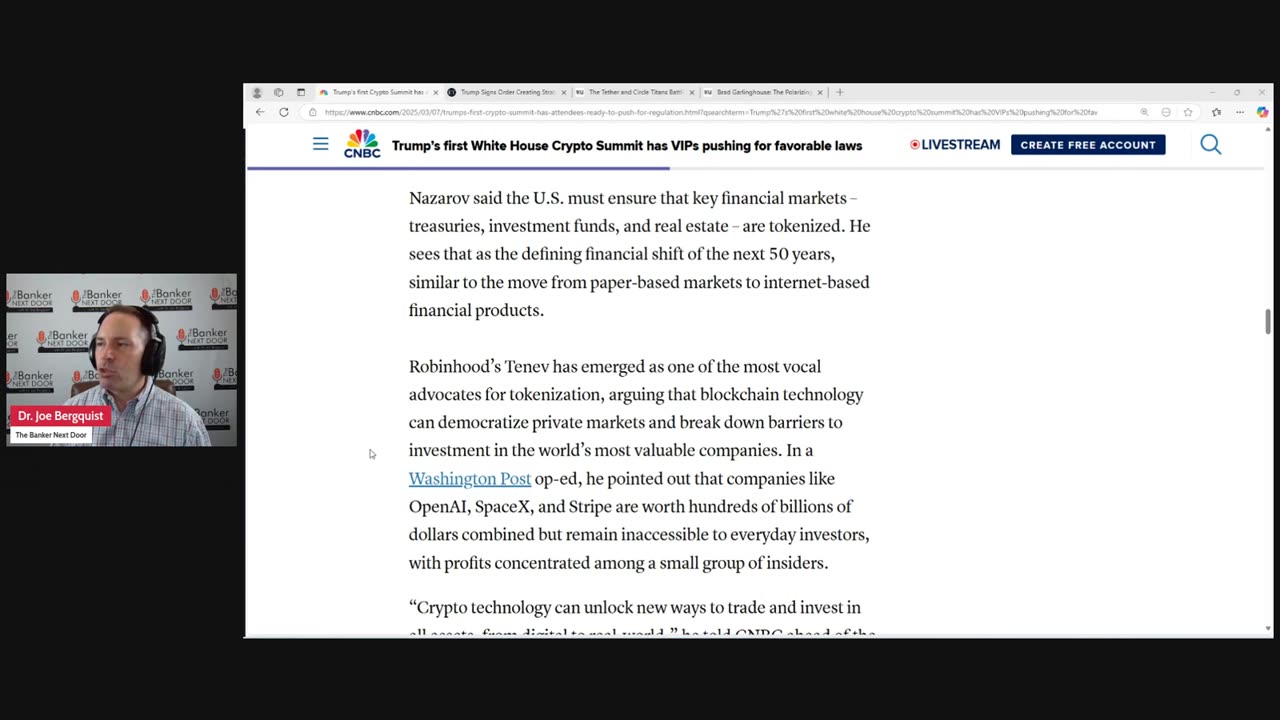Open the workspaces icon in the tab strip

coord(279,92)
